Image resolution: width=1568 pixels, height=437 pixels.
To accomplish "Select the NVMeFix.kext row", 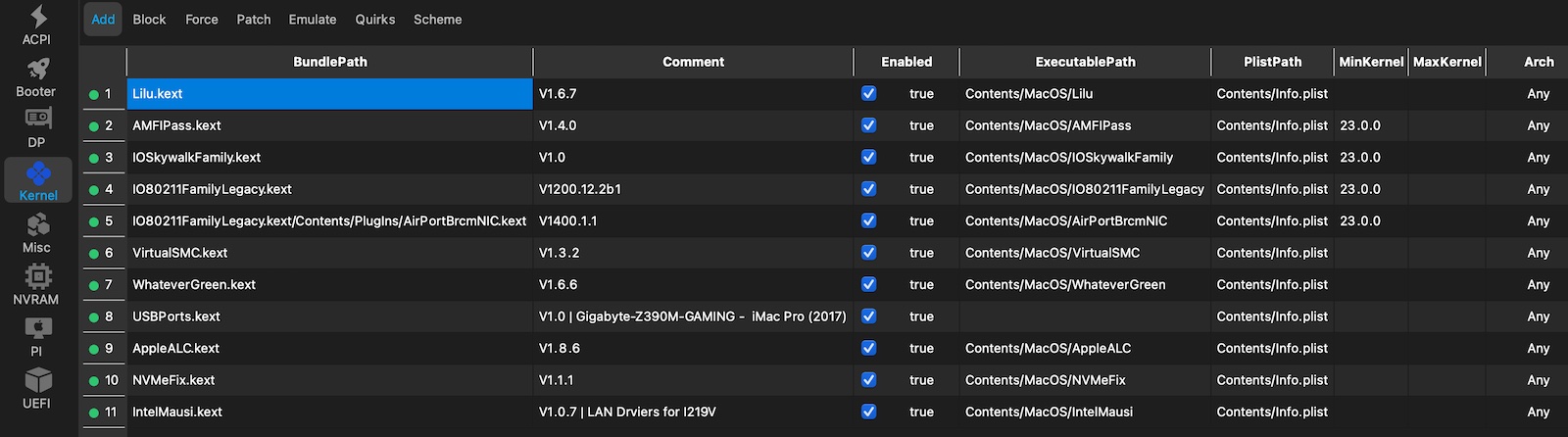I will 173,380.
